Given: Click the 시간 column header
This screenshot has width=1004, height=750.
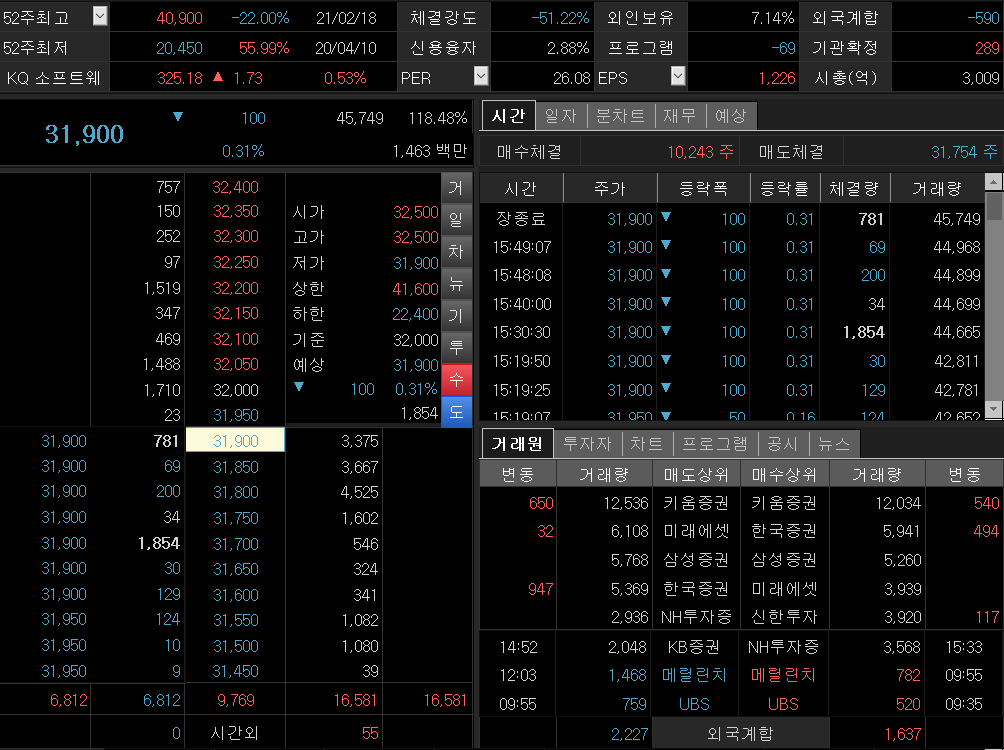Looking at the screenshot, I should click(521, 188).
